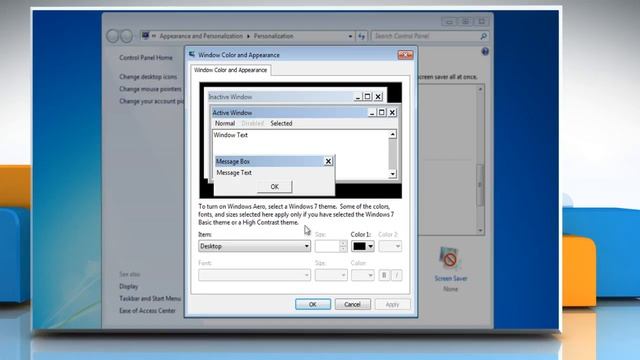640x360 pixels.
Task: Click the Personalization themes scrollbar up arrow
Action: (480, 89)
